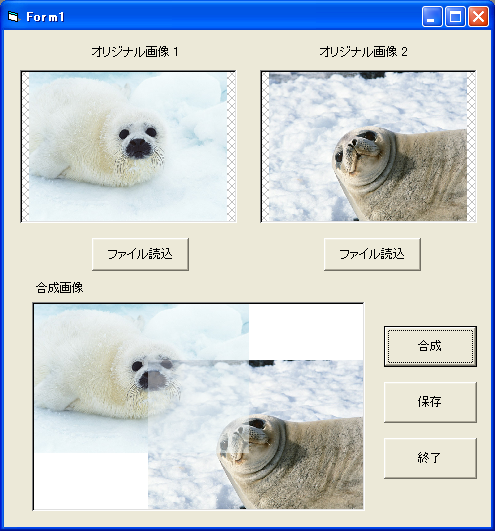Viewport: 495px width, 531px height.
Task: Select the white baby seal image box
Action: click(128, 146)
